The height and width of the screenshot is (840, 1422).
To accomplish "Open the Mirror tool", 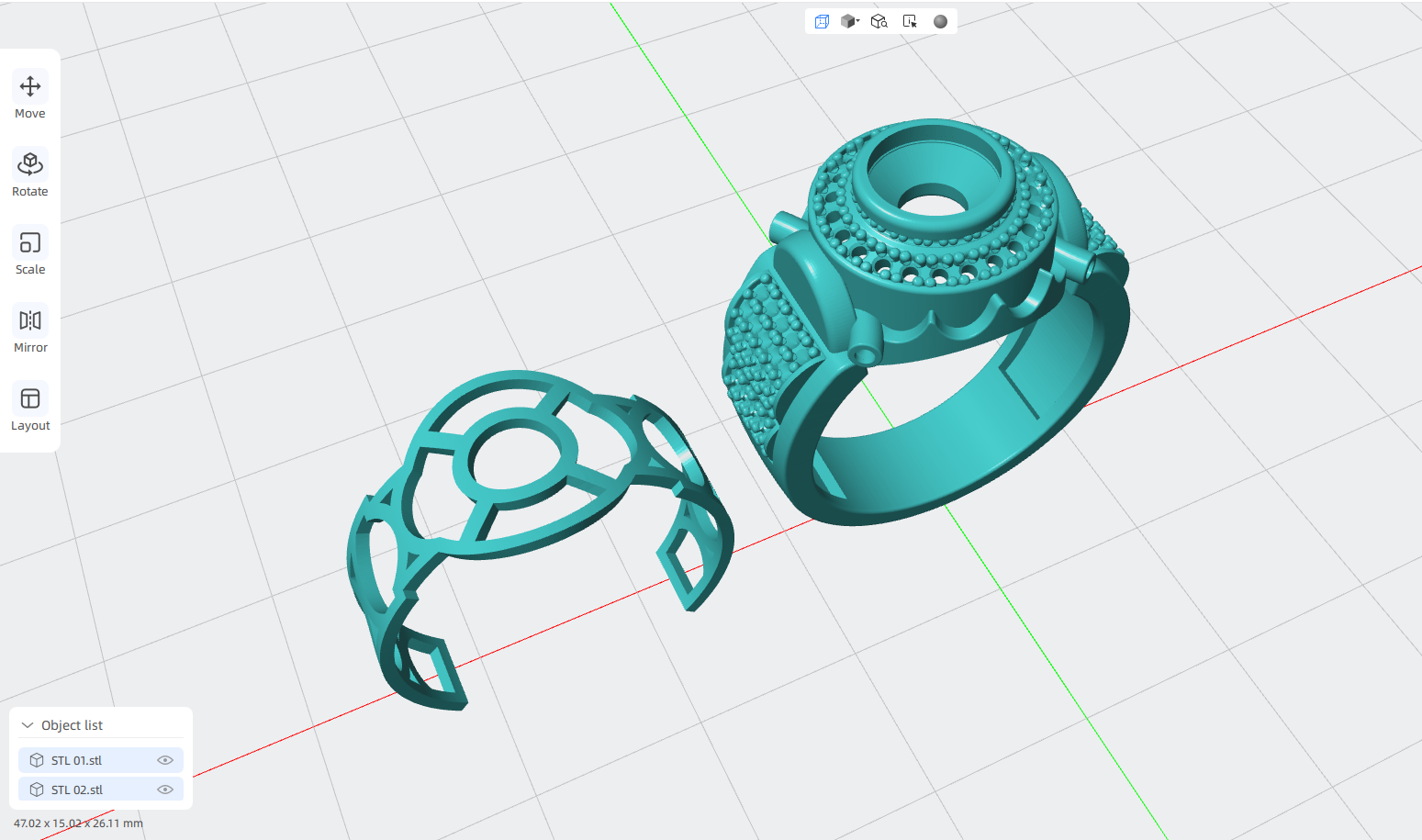I will coord(30,330).
